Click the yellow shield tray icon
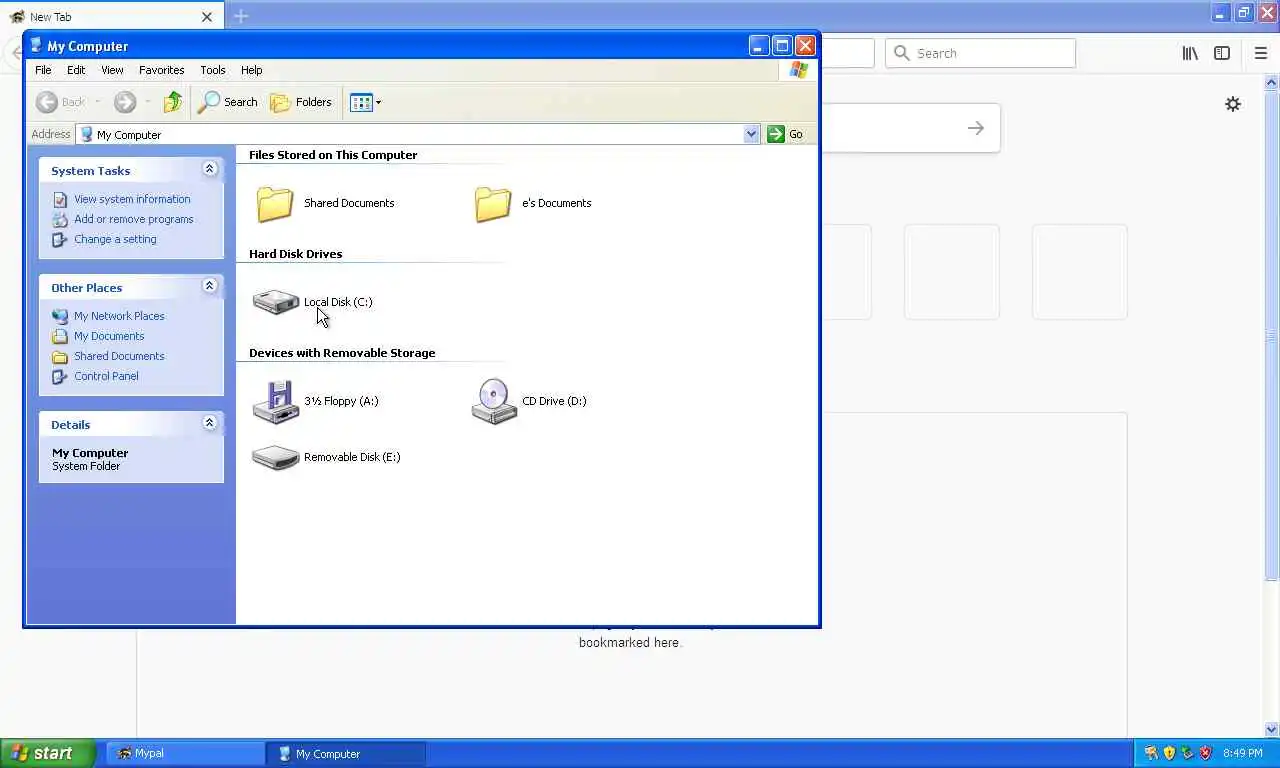1280x768 pixels. (1169, 753)
